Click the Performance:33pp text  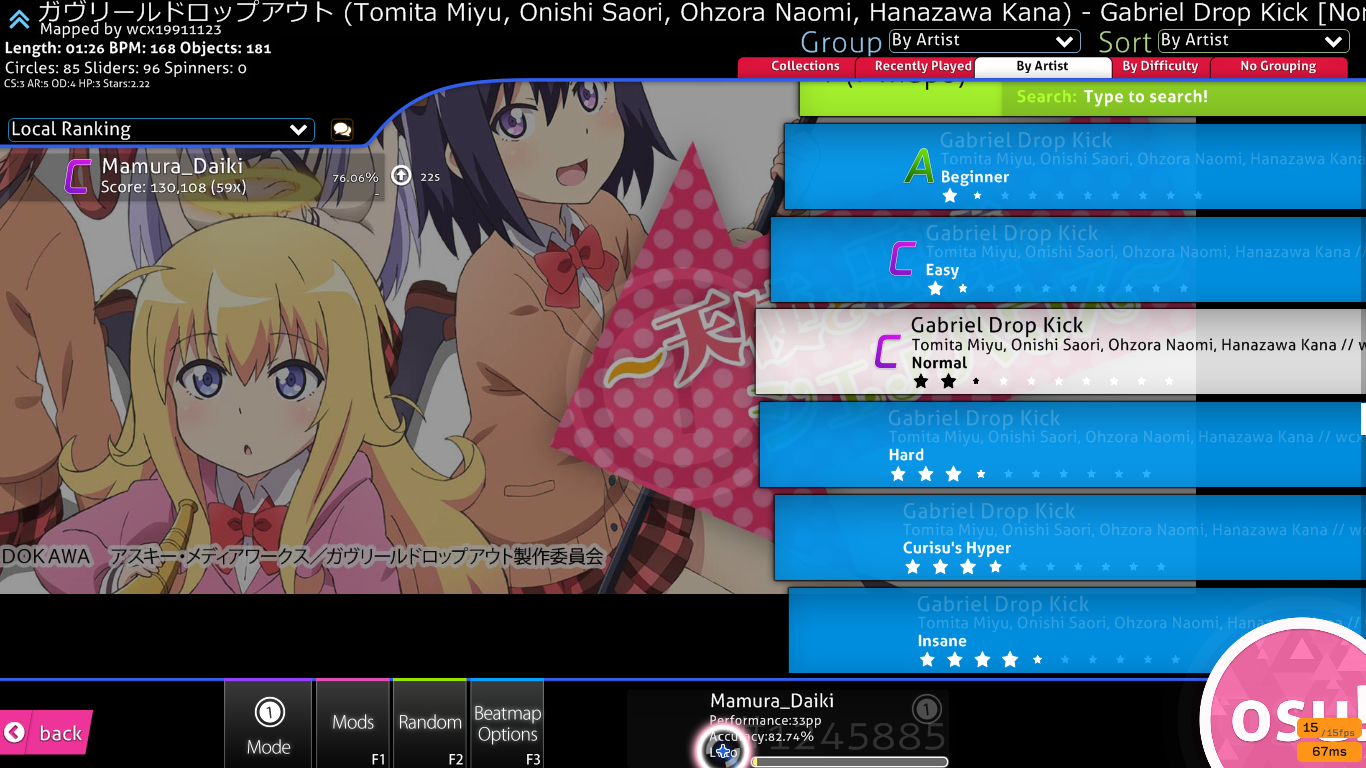click(x=765, y=720)
